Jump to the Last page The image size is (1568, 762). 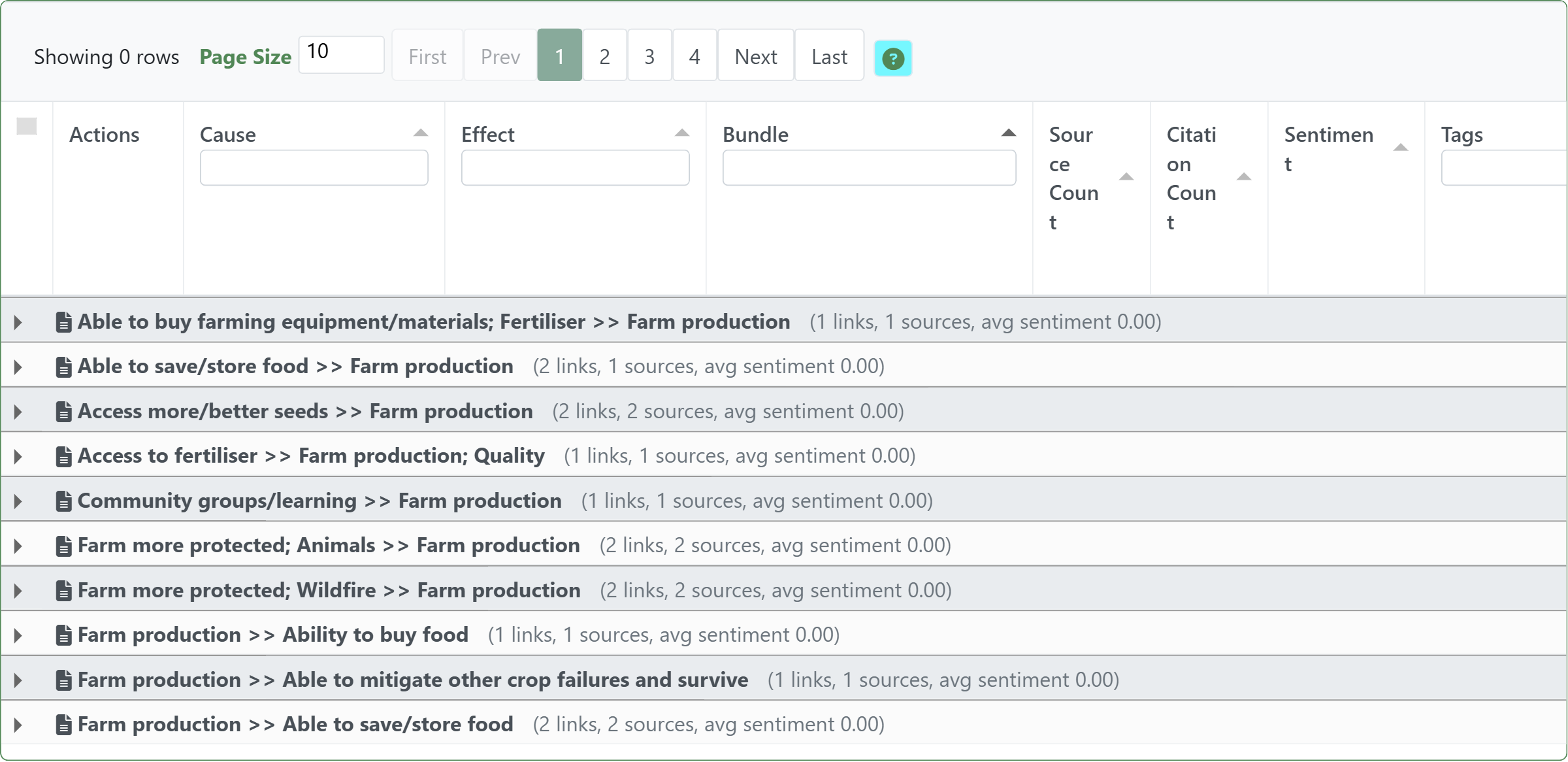829,57
